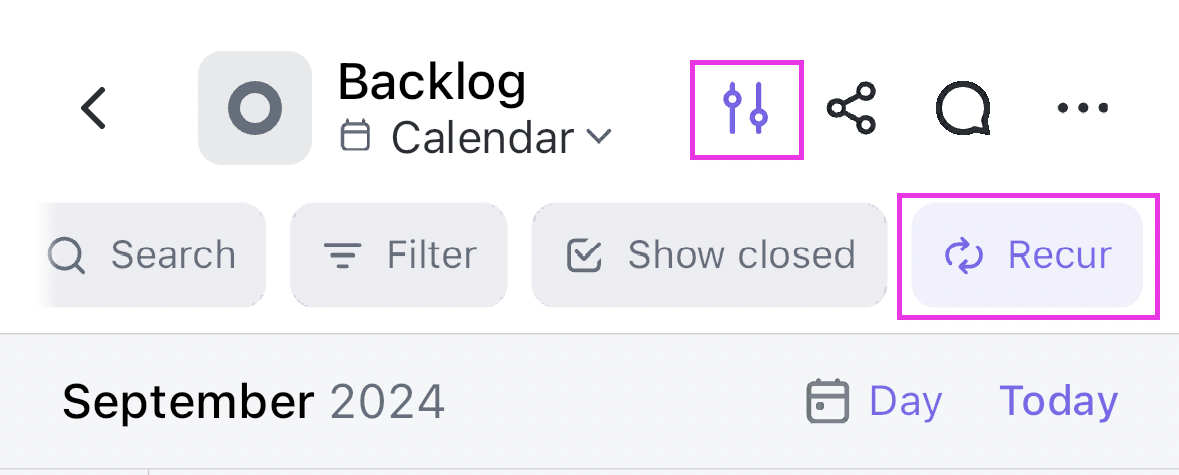Image resolution: width=1179 pixels, height=475 pixels.
Task: Toggle the Recur recurring tasks chip
Action: [1027, 255]
